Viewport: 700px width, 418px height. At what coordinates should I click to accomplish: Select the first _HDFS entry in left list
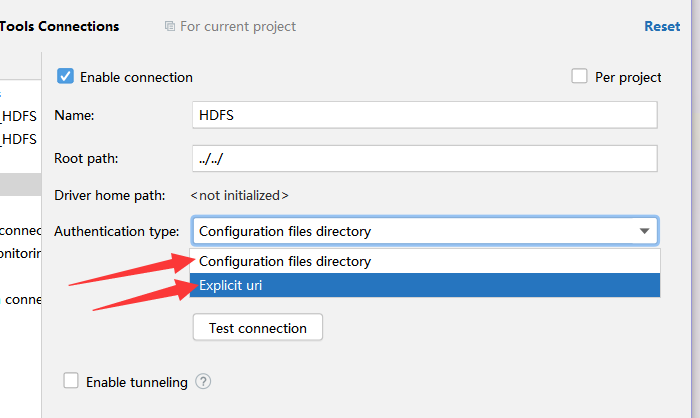[x=20, y=115]
